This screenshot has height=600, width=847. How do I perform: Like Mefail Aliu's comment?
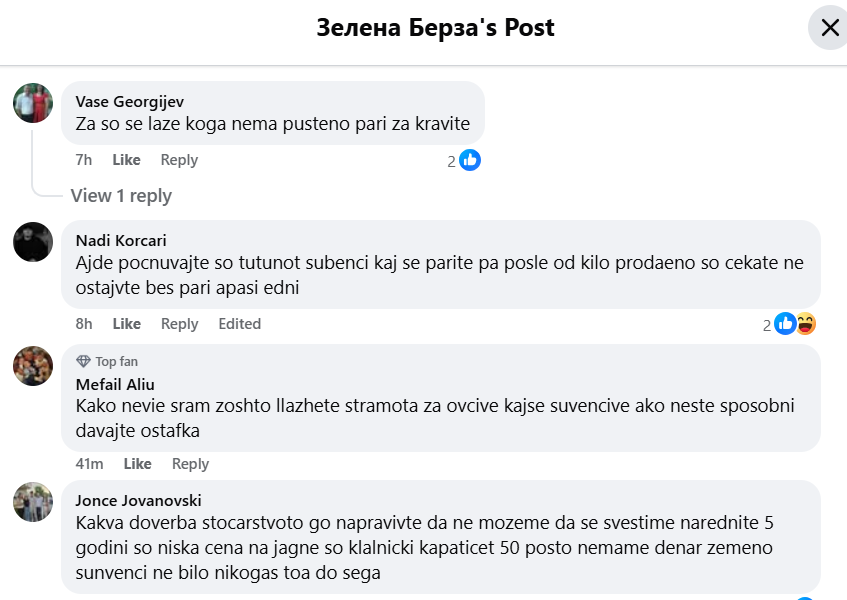pos(137,464)
